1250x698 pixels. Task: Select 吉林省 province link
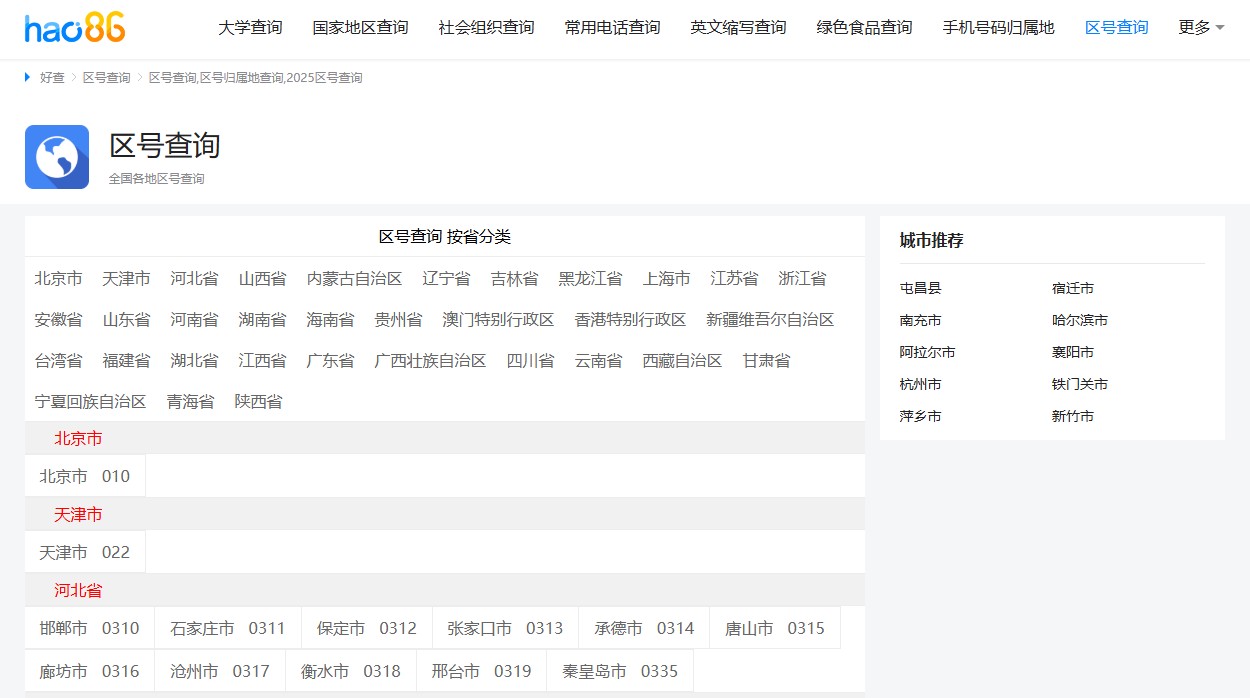[514, 279]
